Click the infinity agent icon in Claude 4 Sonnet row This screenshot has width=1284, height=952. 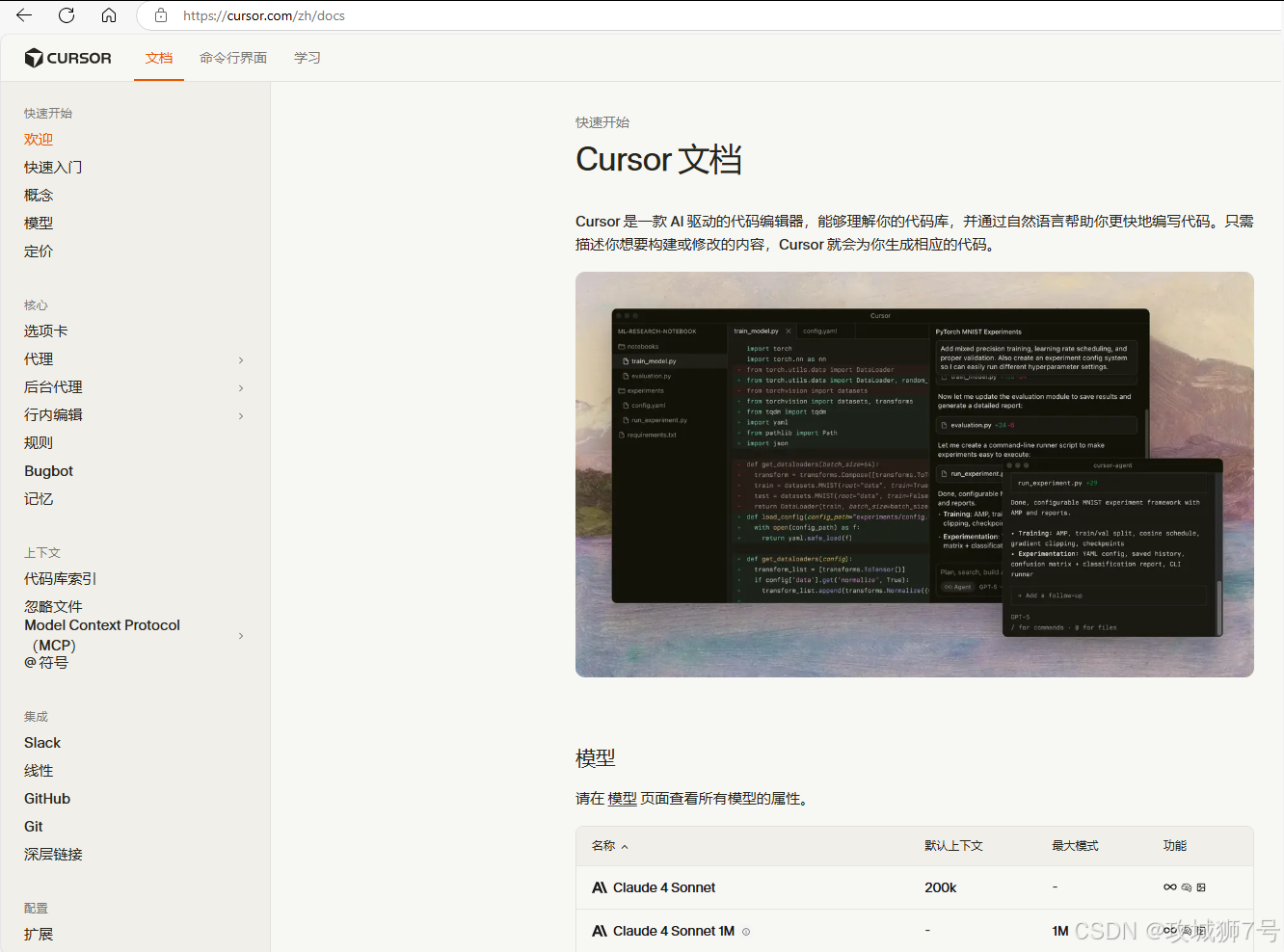[x=1170, y=887]
